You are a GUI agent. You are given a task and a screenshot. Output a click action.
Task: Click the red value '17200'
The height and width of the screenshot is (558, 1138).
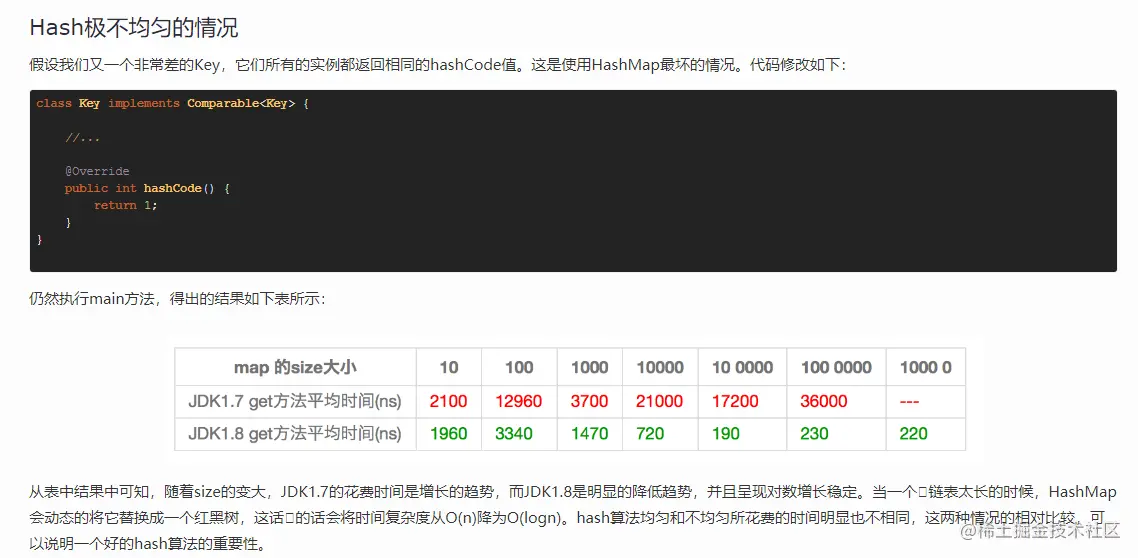click(x=734, y=401)
